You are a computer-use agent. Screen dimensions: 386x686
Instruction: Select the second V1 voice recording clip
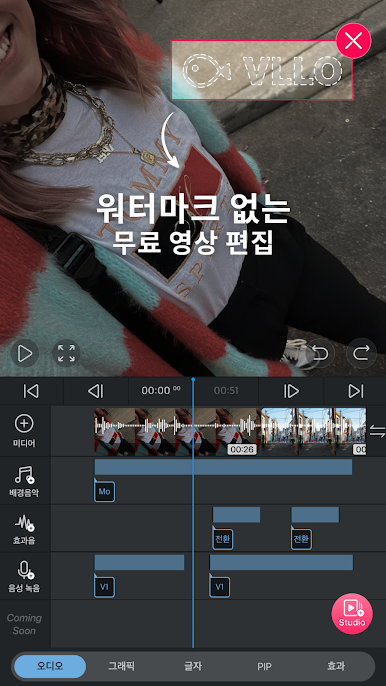[220, 587]
